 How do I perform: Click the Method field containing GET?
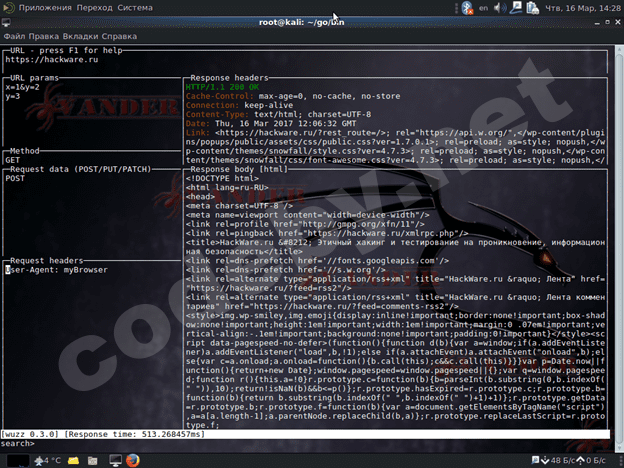click(14, 159)
